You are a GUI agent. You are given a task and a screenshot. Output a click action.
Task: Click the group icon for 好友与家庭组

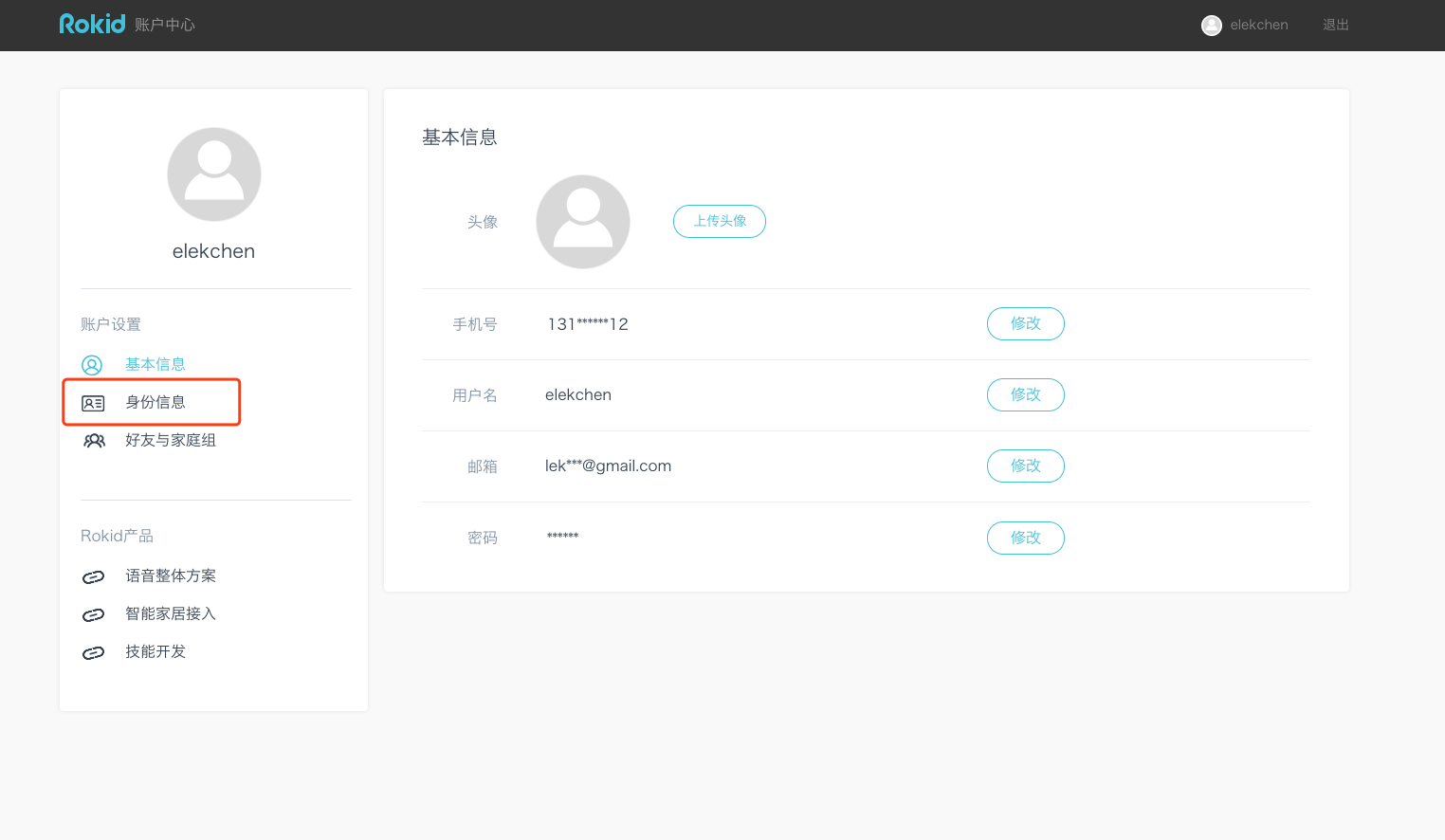click(94, 441)
